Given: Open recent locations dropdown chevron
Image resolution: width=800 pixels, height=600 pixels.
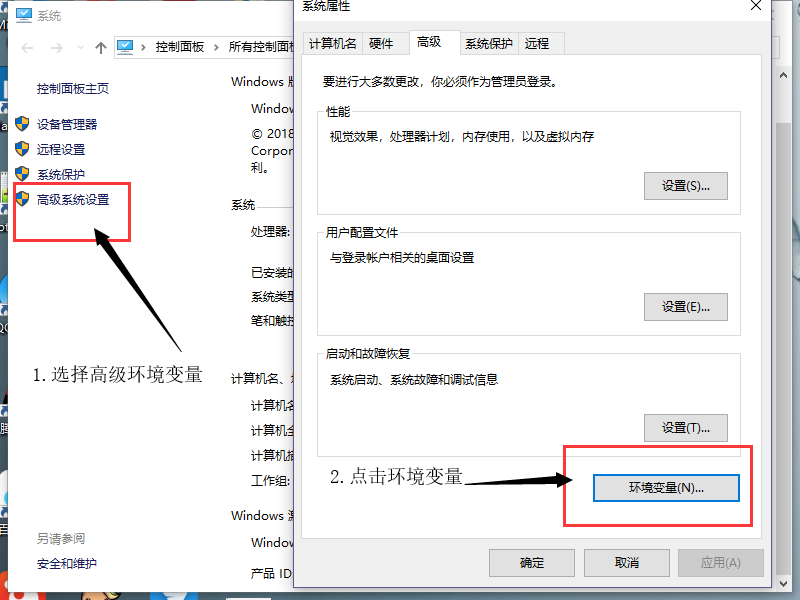Looking at the screenshot, I should [x=80, y=47].
